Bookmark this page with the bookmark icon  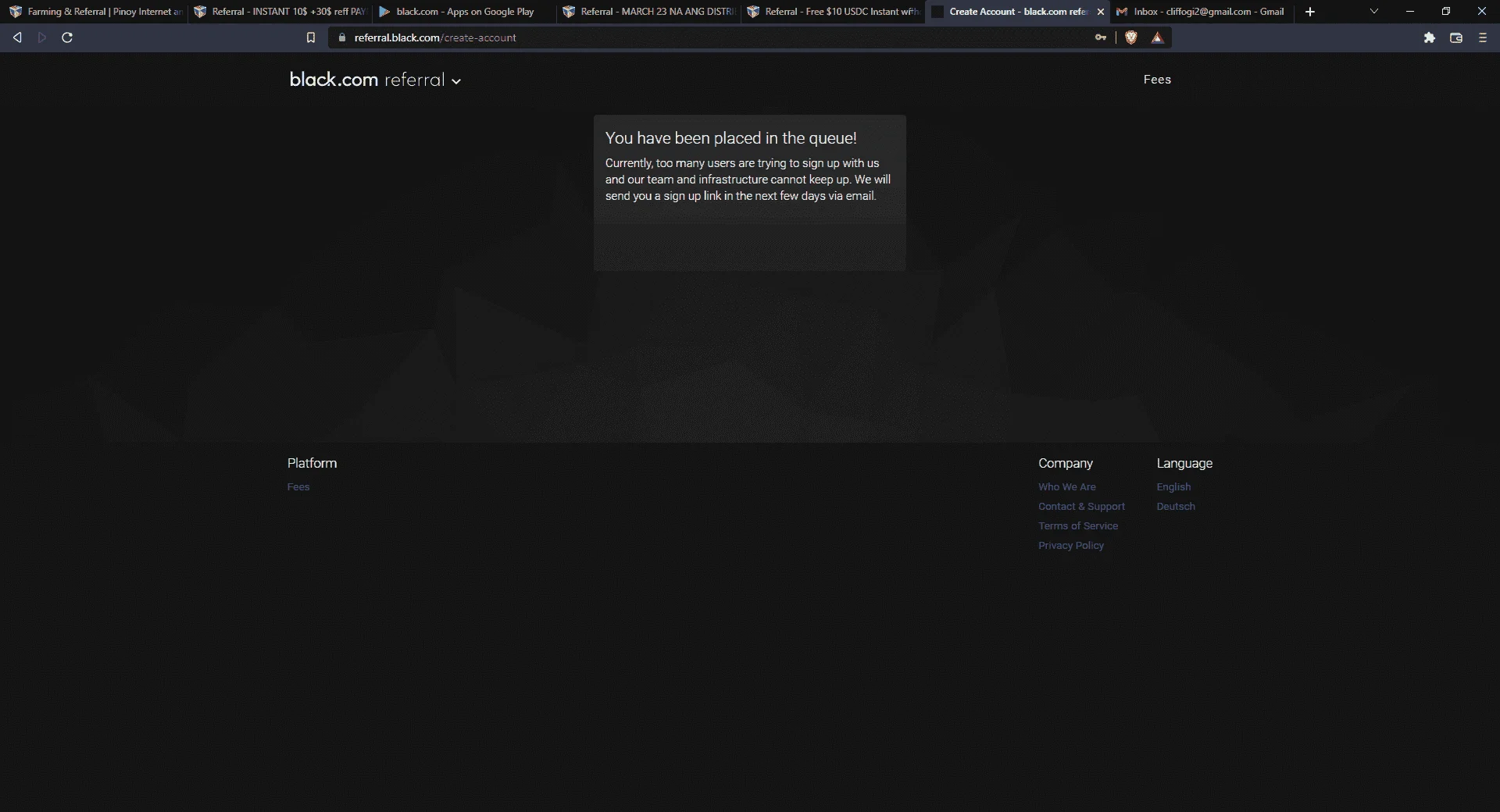311,37
